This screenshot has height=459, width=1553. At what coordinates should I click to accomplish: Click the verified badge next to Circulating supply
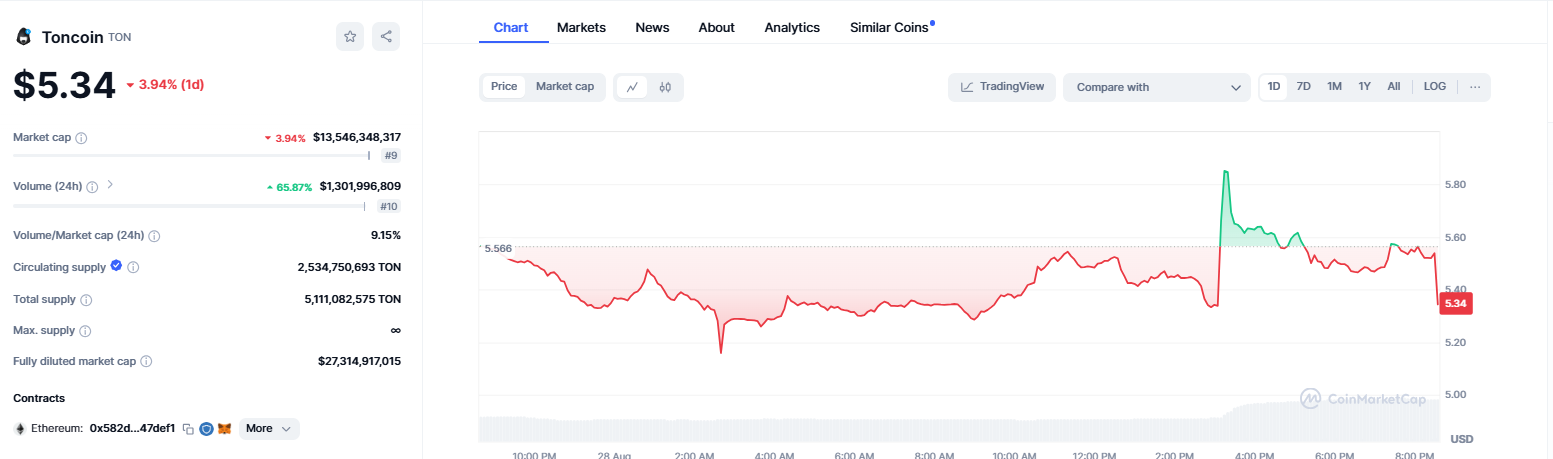pyautogui.click(x=116, y=266)
